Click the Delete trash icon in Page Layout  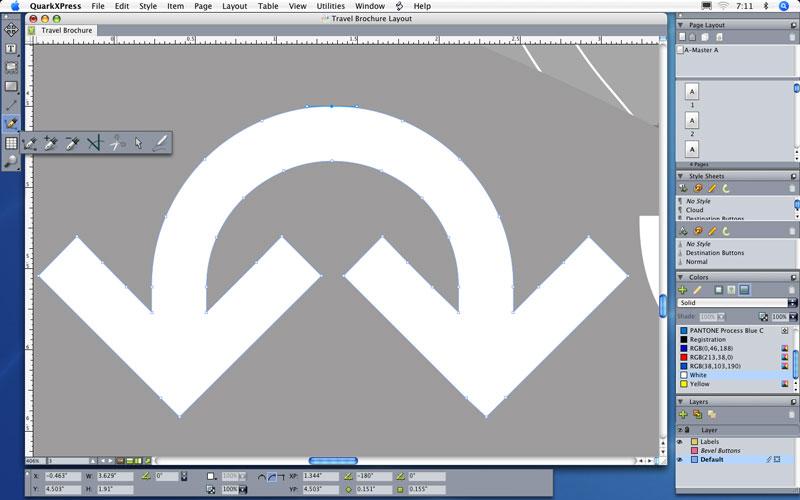coord(792,37)
